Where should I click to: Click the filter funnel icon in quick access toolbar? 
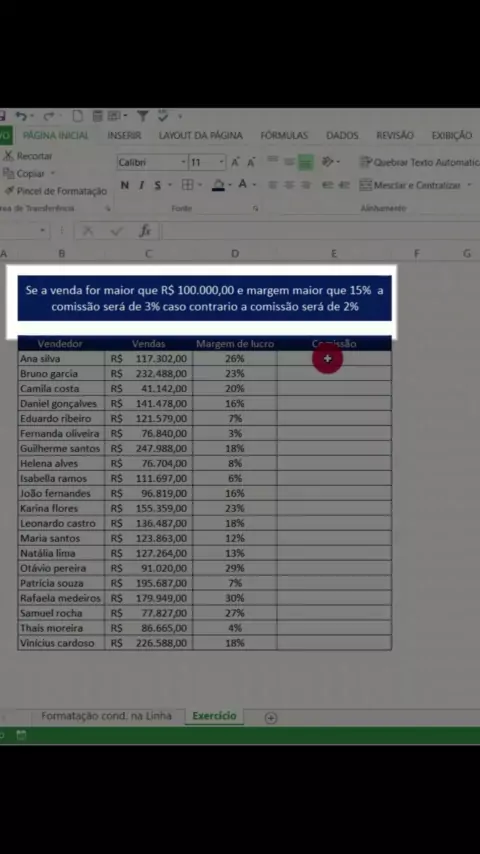click(142, 116)
